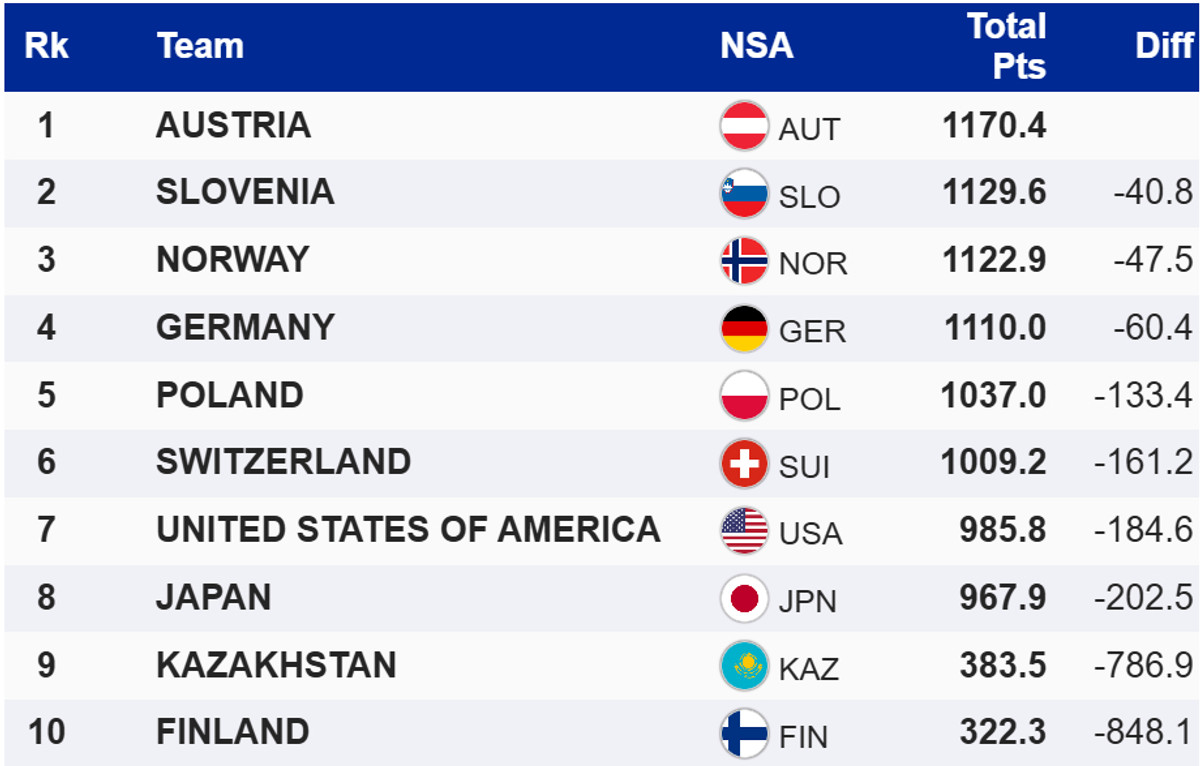Screen dimensions: 1200x766
Task: Click the Switzerland flag icon
Action: [744, 464]
